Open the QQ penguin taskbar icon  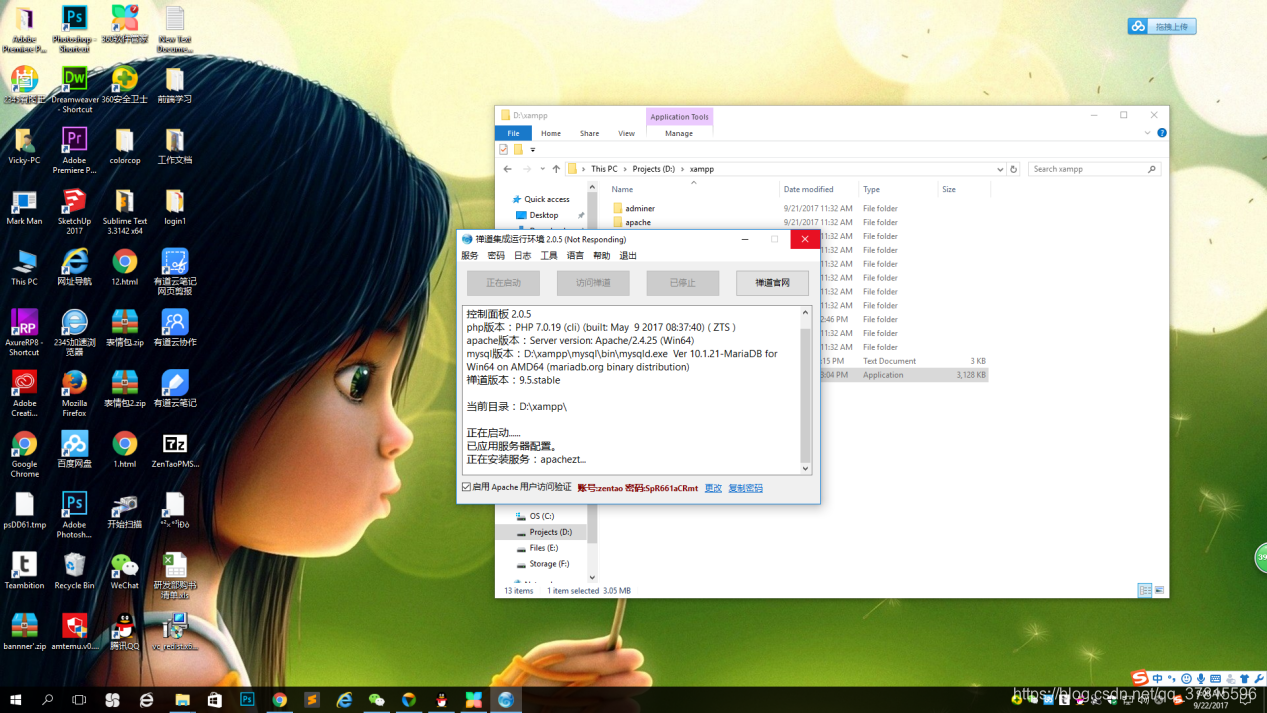point(441,700)
